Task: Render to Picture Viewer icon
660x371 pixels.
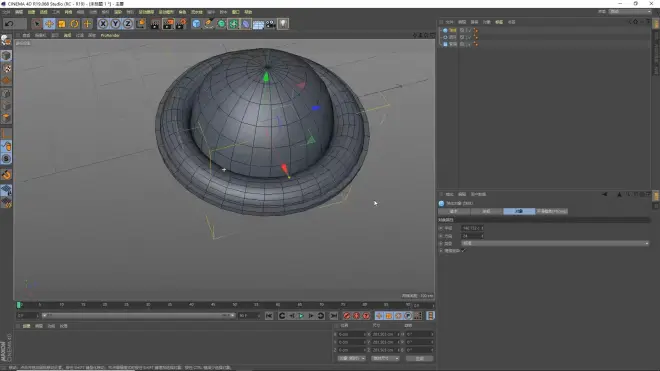Action: (168, 24)
